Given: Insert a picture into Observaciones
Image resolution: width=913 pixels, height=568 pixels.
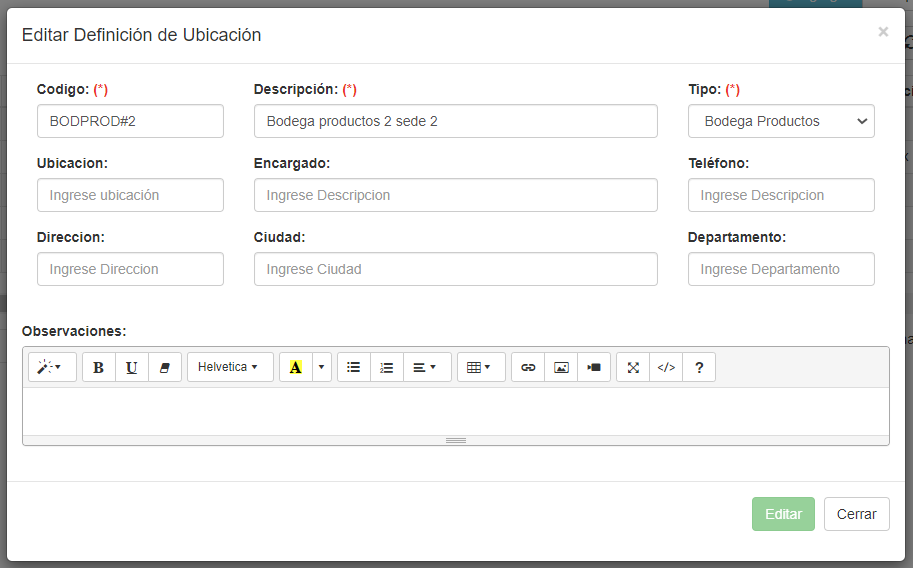Looking at the screenshot, I should click(561, 367).
